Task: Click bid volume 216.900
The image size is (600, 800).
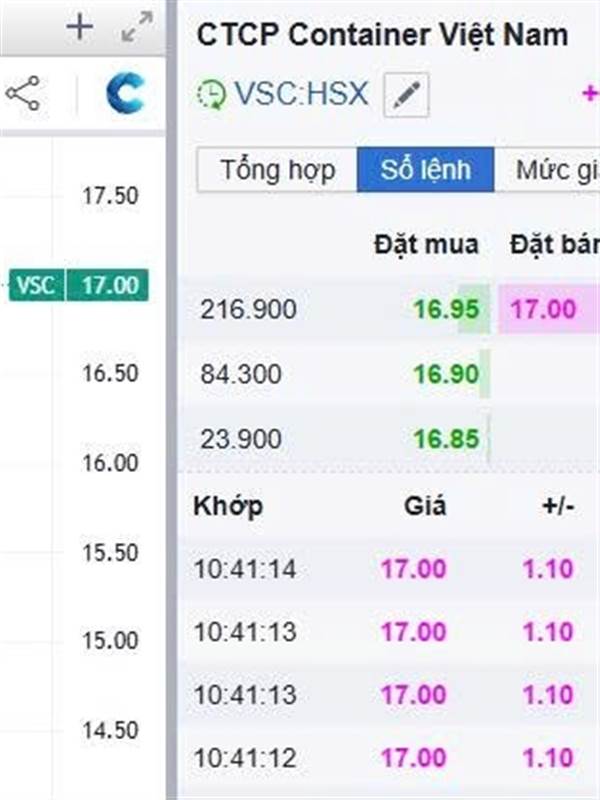Action: coord(248,309)
